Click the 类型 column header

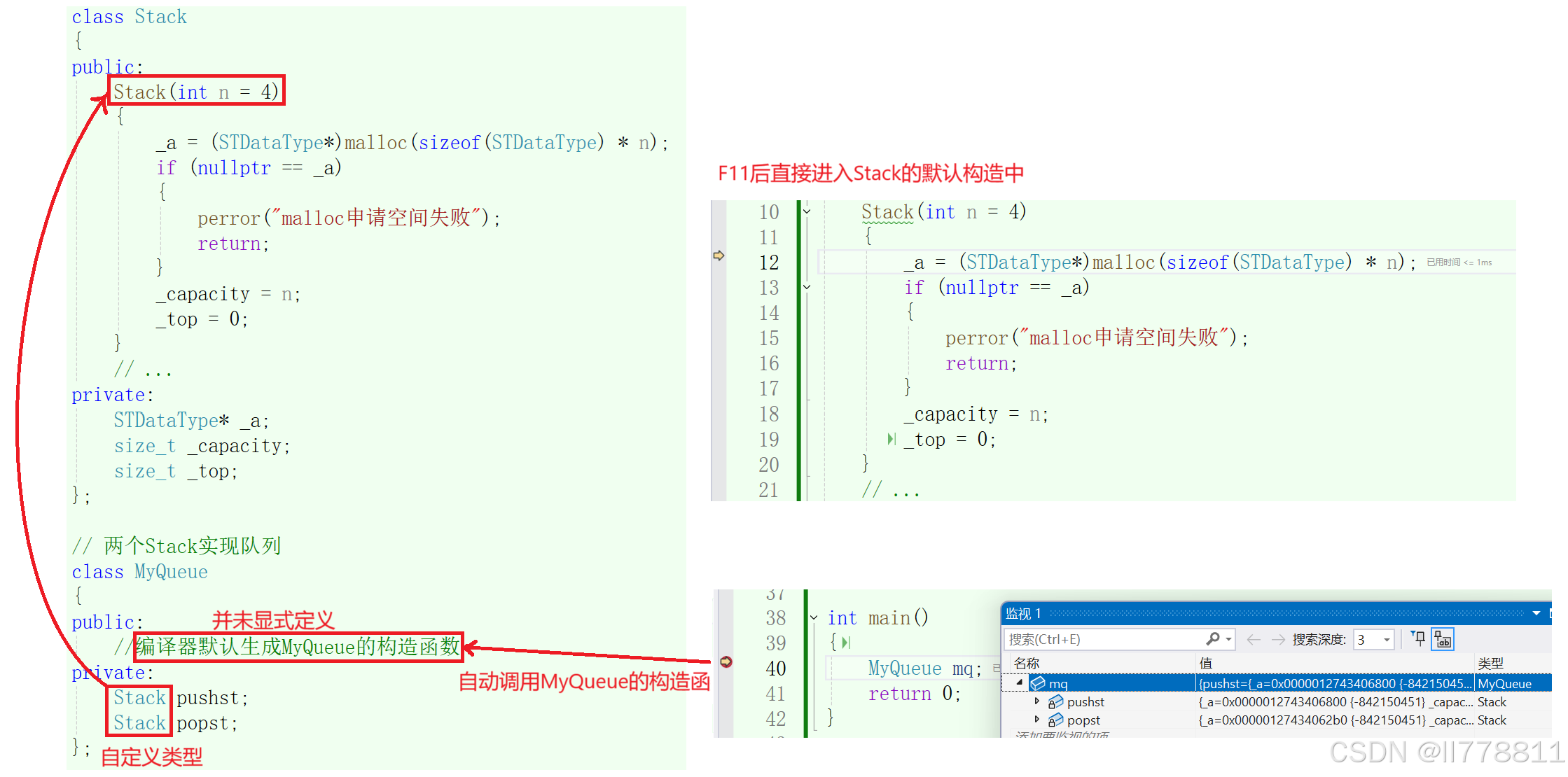[1491, 663]
